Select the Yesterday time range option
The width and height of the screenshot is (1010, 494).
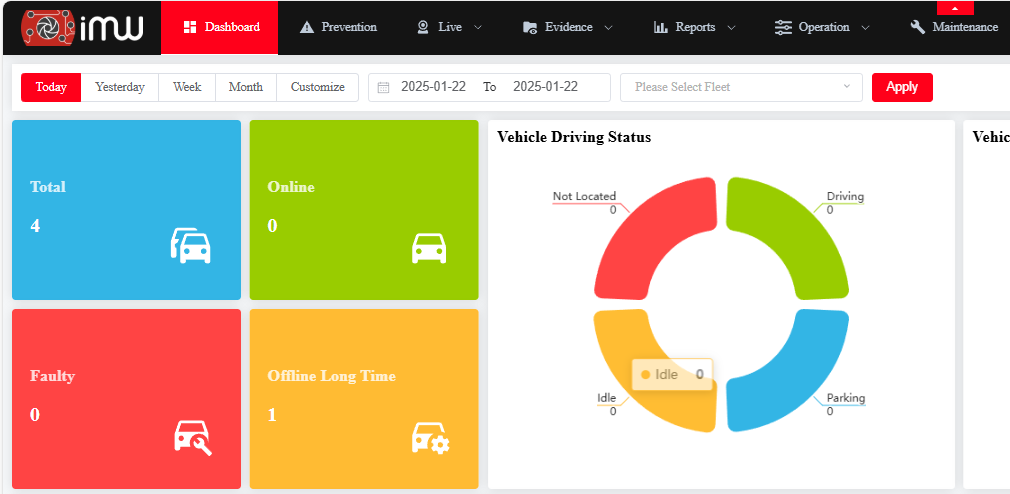coord(120,87)
